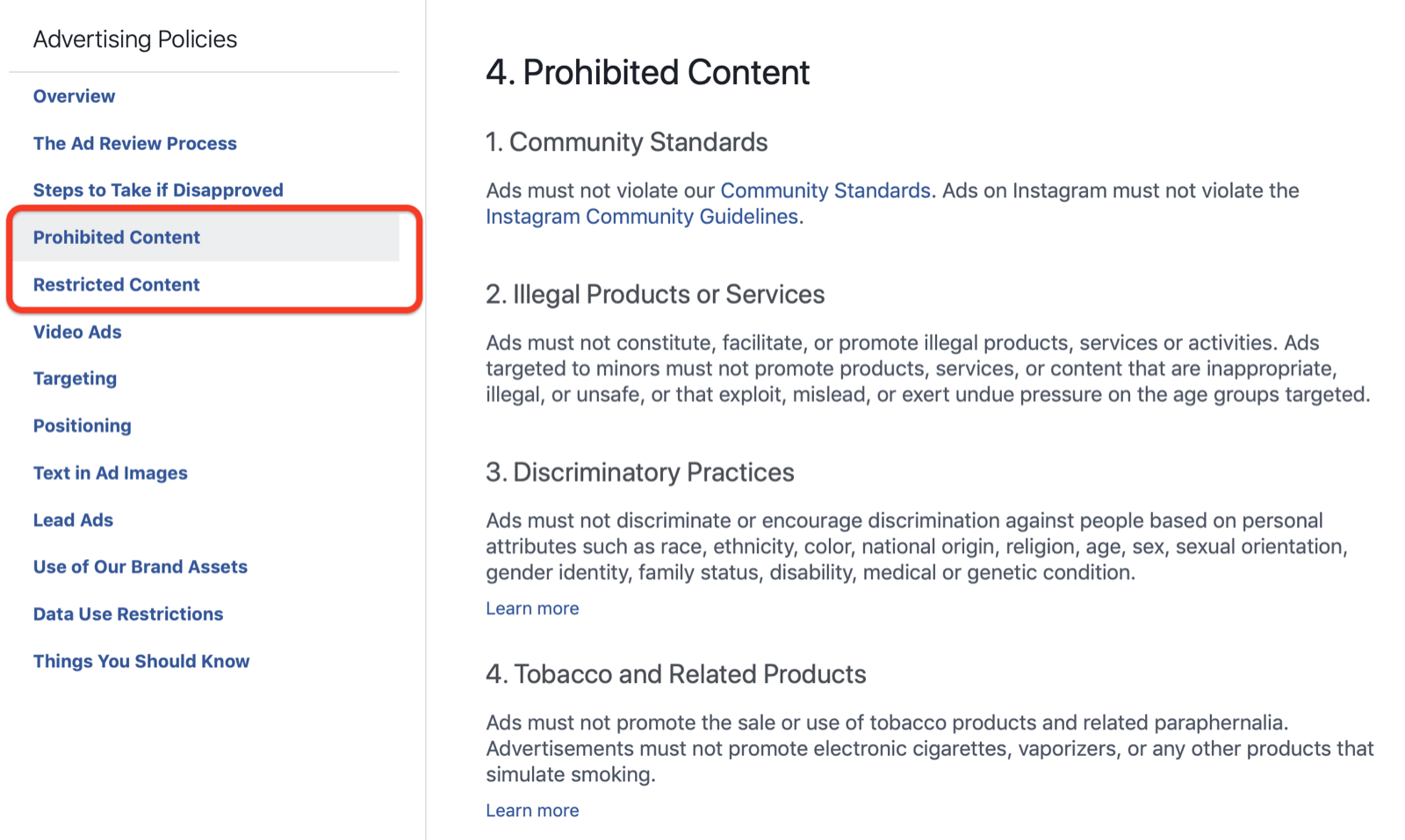Select Restricted Content in sidebar
Screen dimensions: 1405x840
click(x=117, y=284)
